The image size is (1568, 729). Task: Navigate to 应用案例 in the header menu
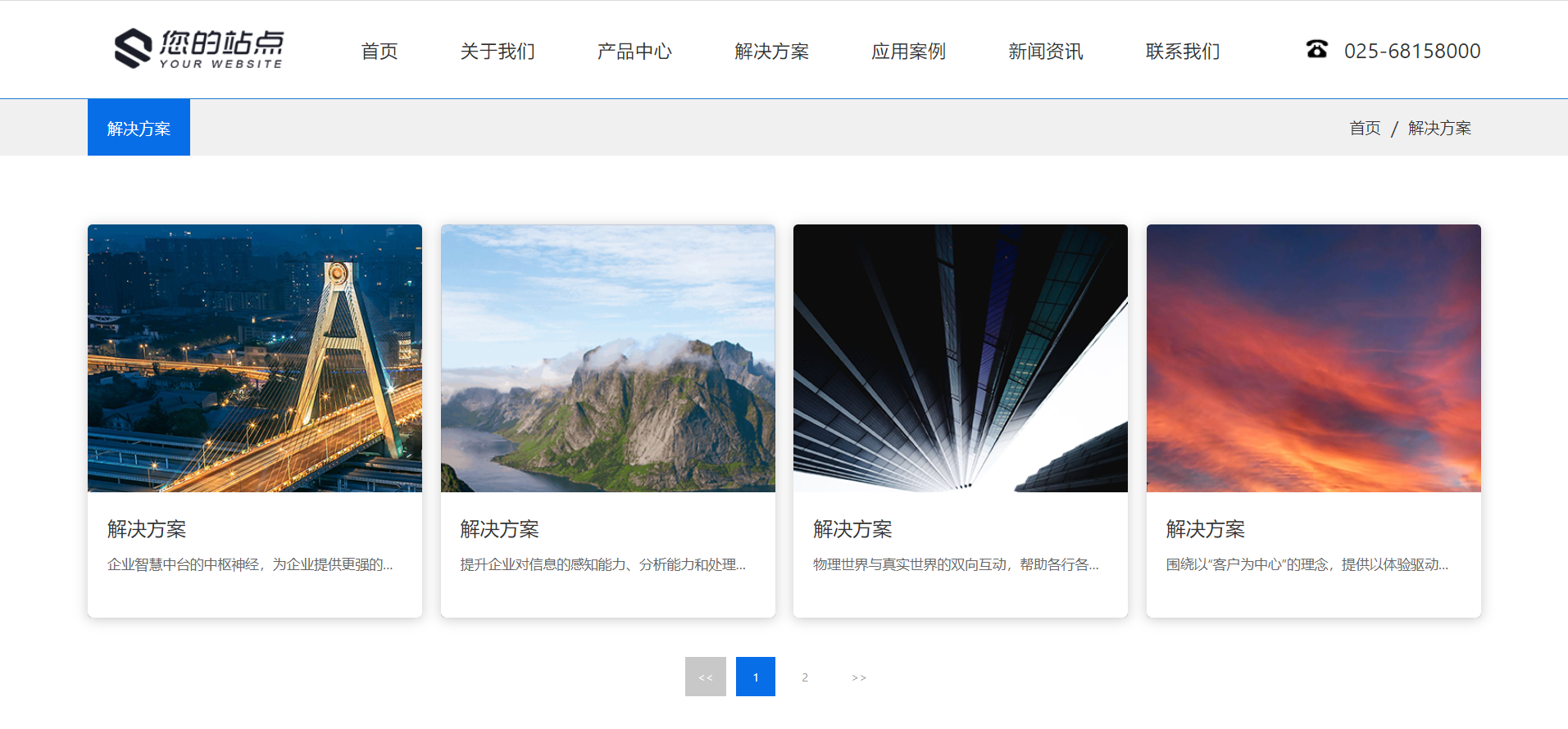(908, 52)
